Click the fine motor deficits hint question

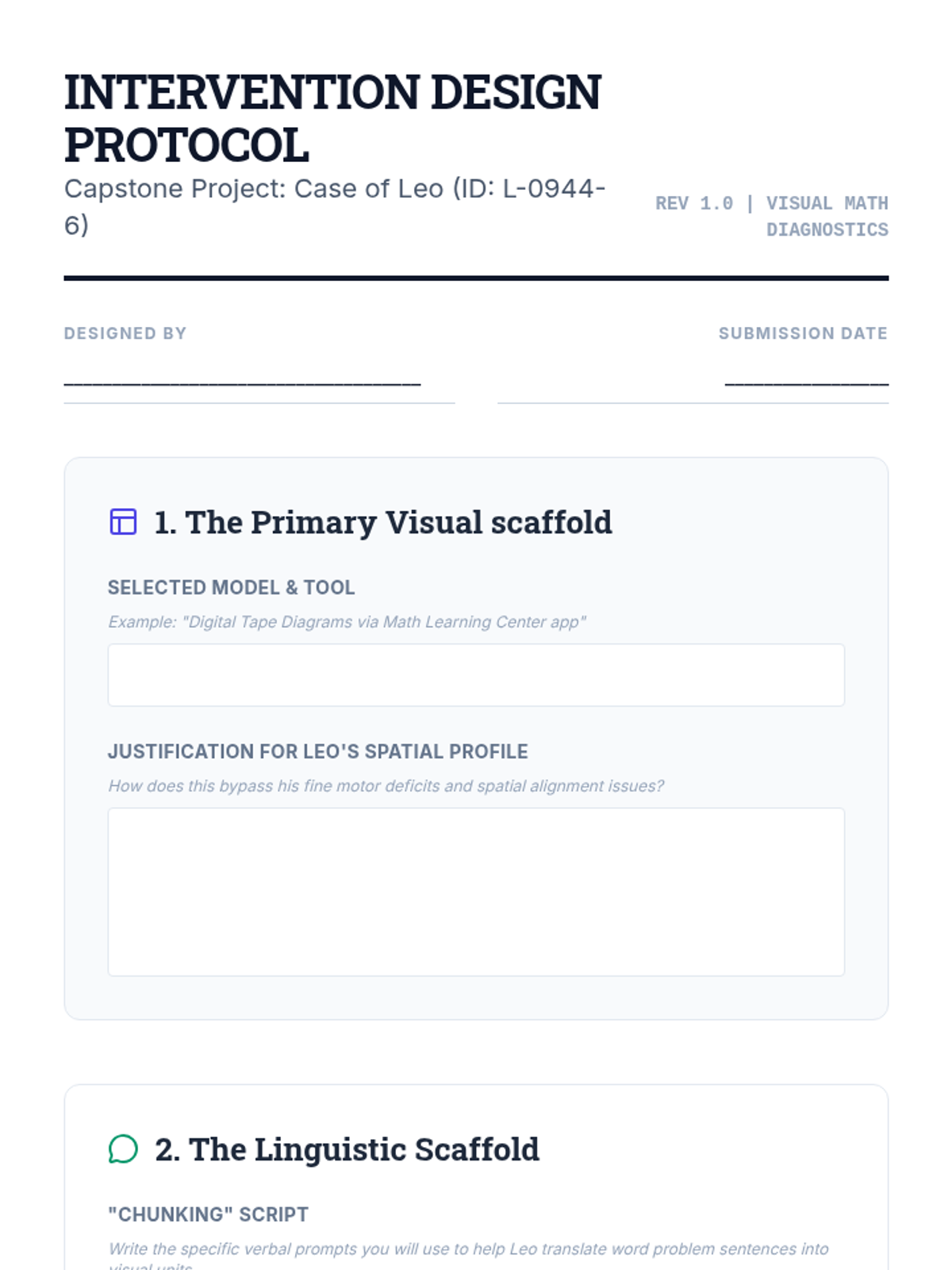[x=386, y=786]
